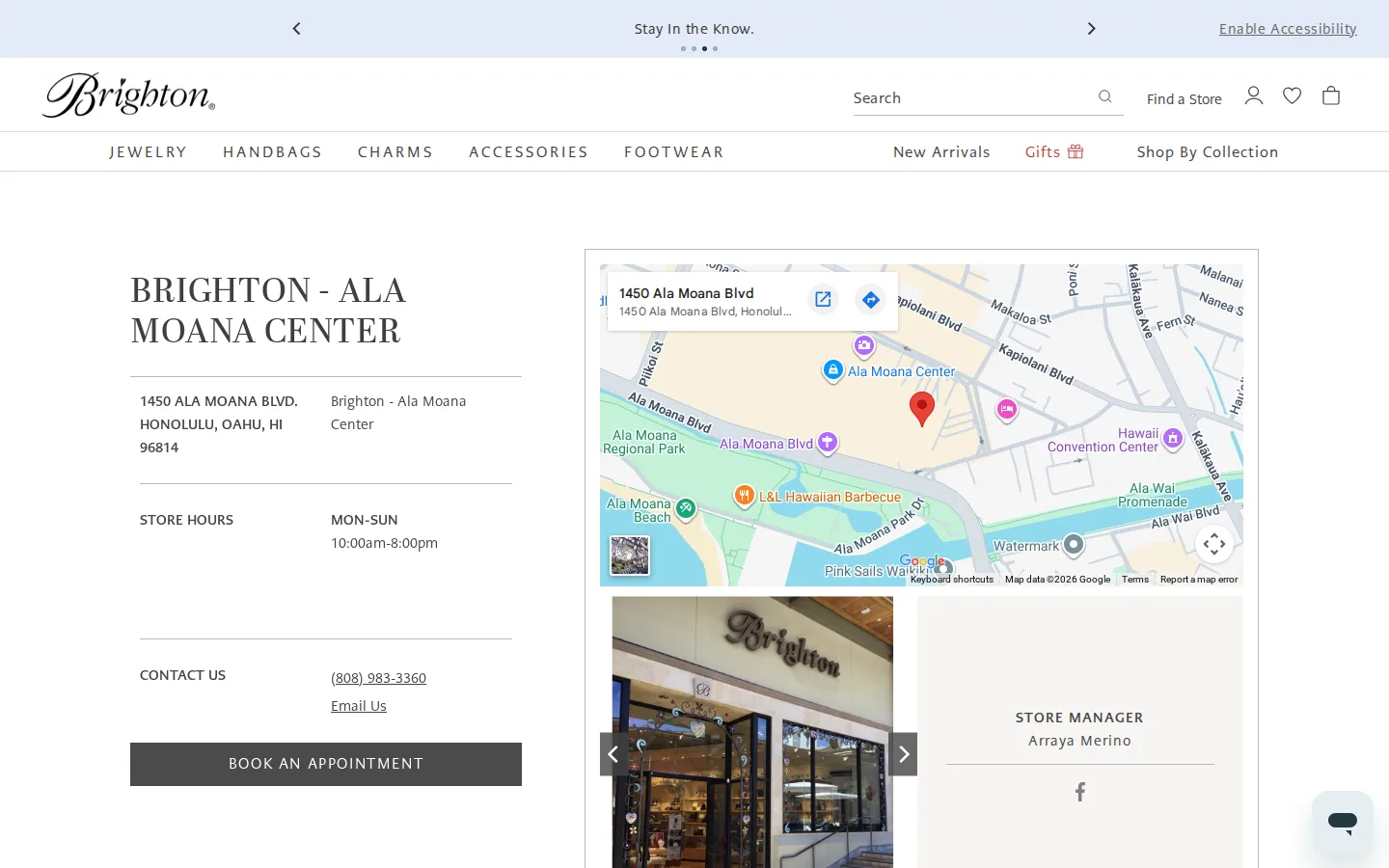Viewport: 1389px width, 868px height.
Task: Open Google Maps Terms link
Action: [x=1135, y=580]
